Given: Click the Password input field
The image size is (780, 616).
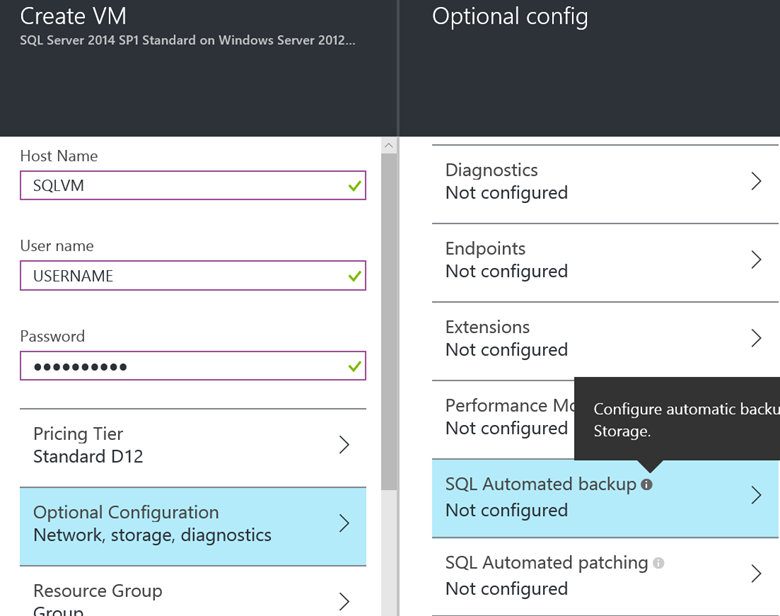Looking at the screenshot, I should coord(193,366).
